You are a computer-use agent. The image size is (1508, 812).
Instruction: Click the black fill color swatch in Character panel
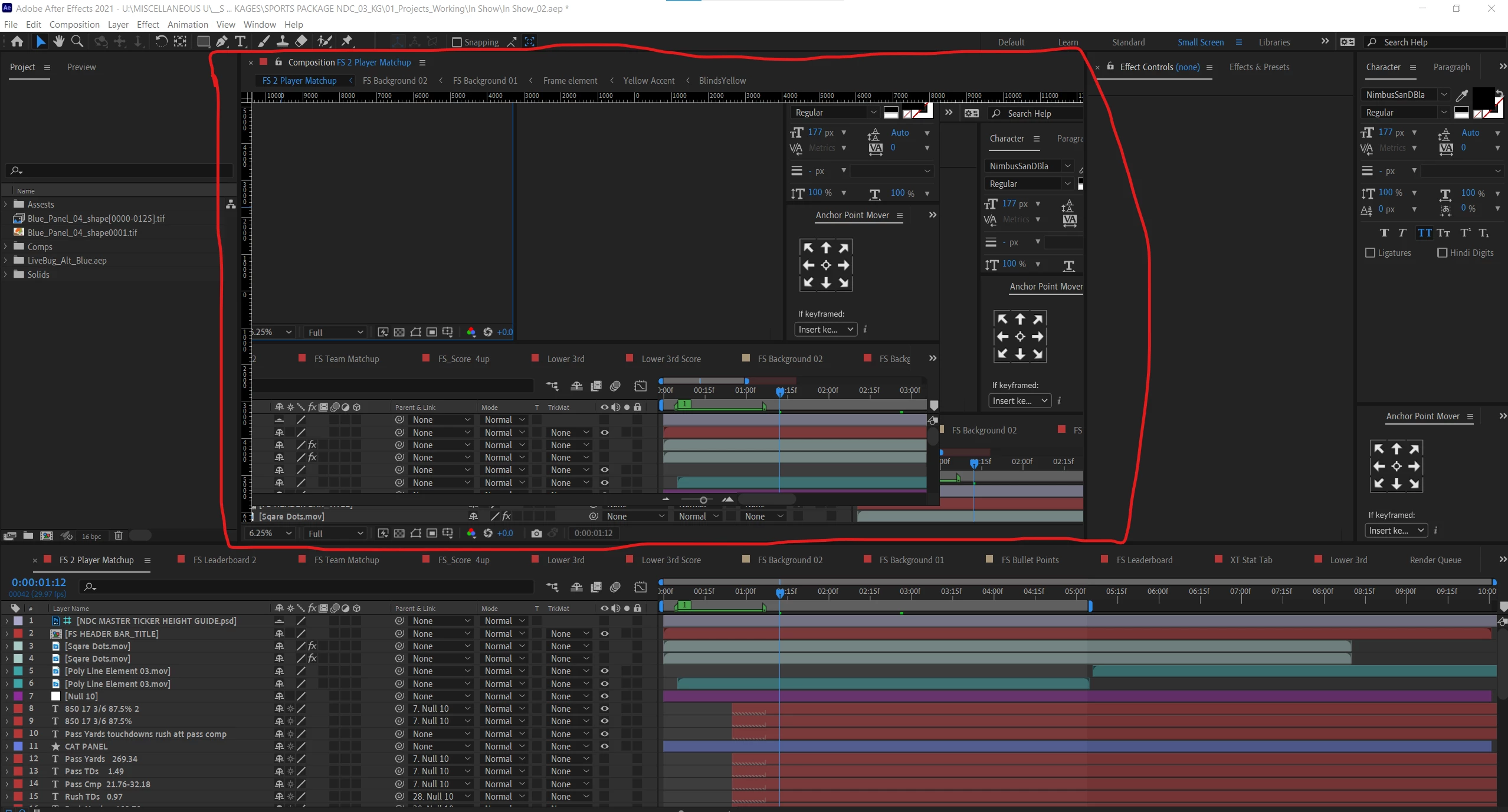(x=1483, y=97)
